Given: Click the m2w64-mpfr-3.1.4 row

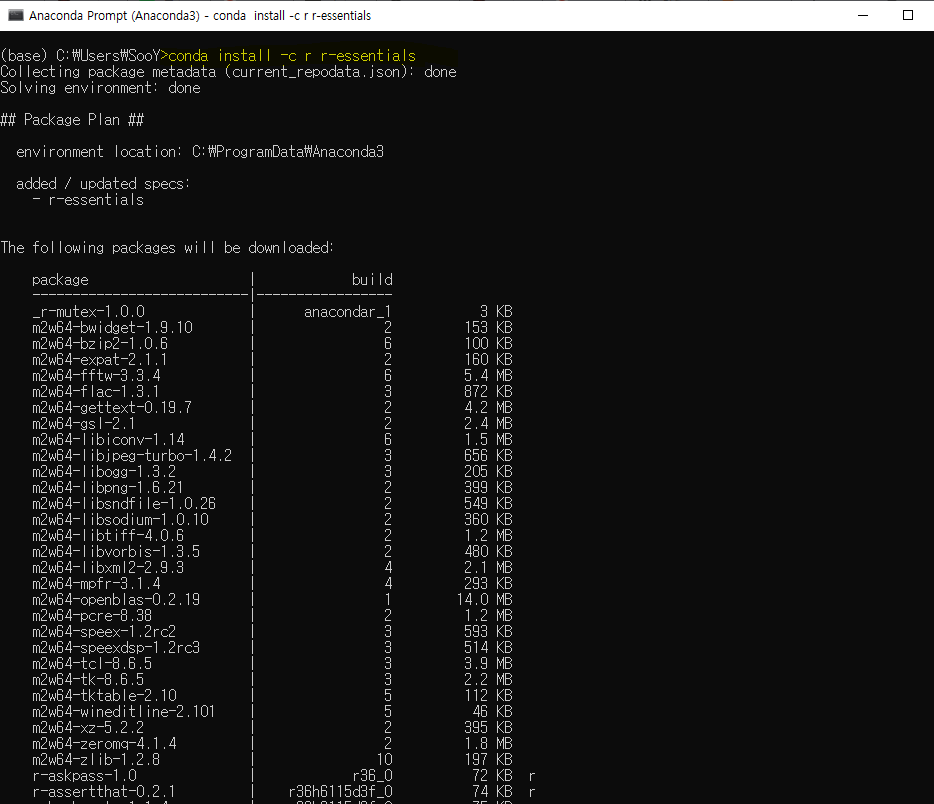Looking at the screenshot, I should 272,584.
